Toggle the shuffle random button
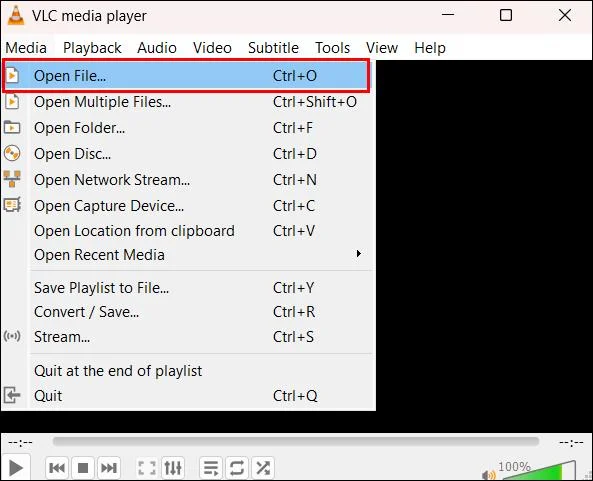This screenshot has width=593, height=481. (x=263, y=468)
